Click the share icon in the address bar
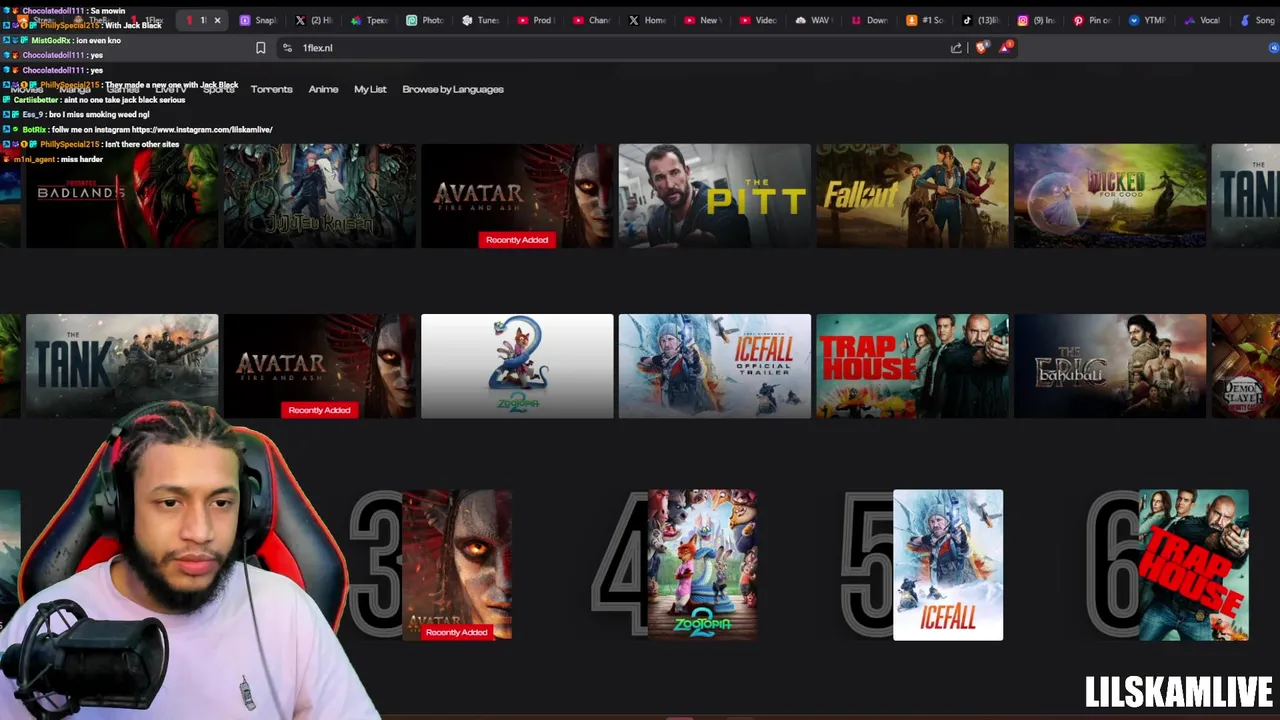1280x720 pixels. click(x=956, y=48)
